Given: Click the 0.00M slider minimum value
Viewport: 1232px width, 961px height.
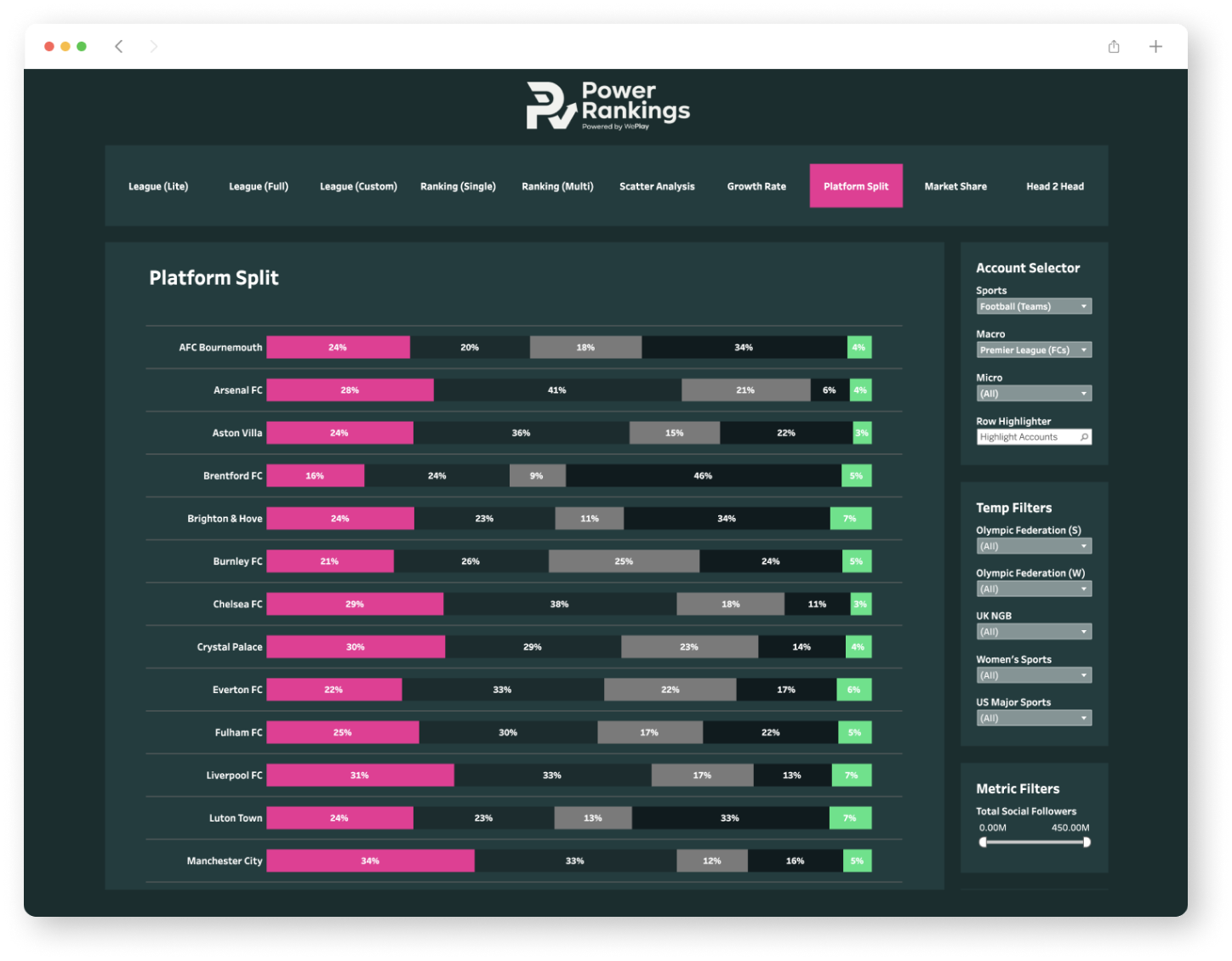Looking at the screenshot, I should pos(993,827).
